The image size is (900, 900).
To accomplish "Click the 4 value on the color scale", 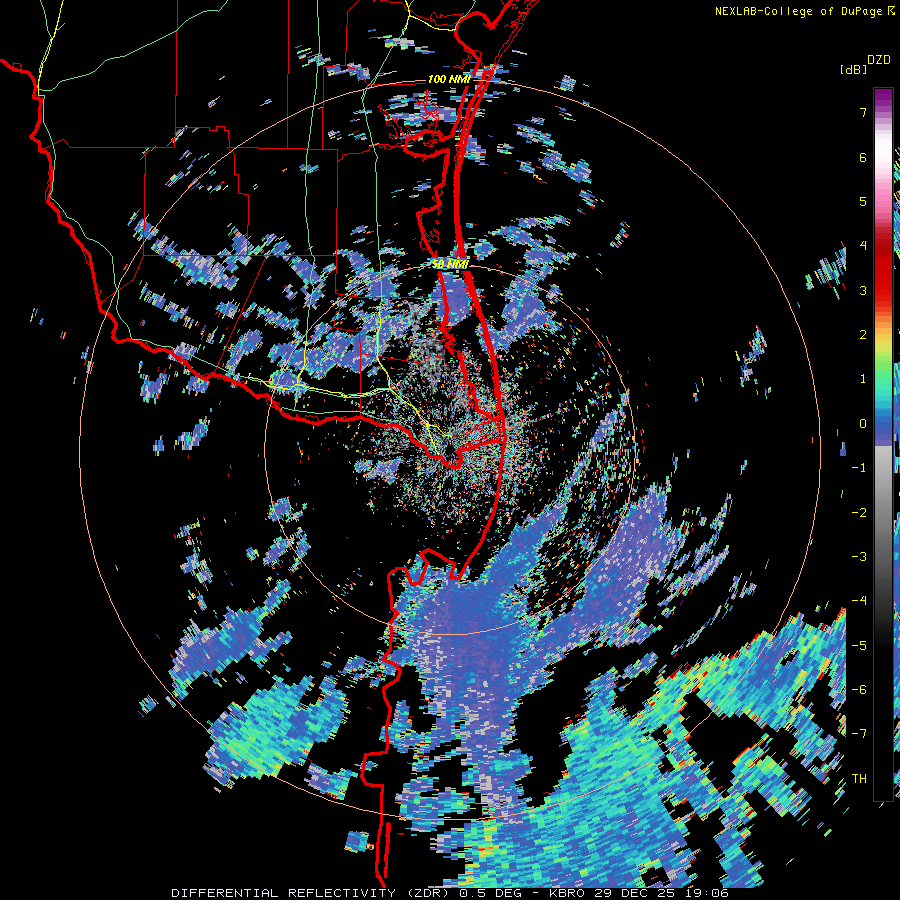I will coord(863,246).
